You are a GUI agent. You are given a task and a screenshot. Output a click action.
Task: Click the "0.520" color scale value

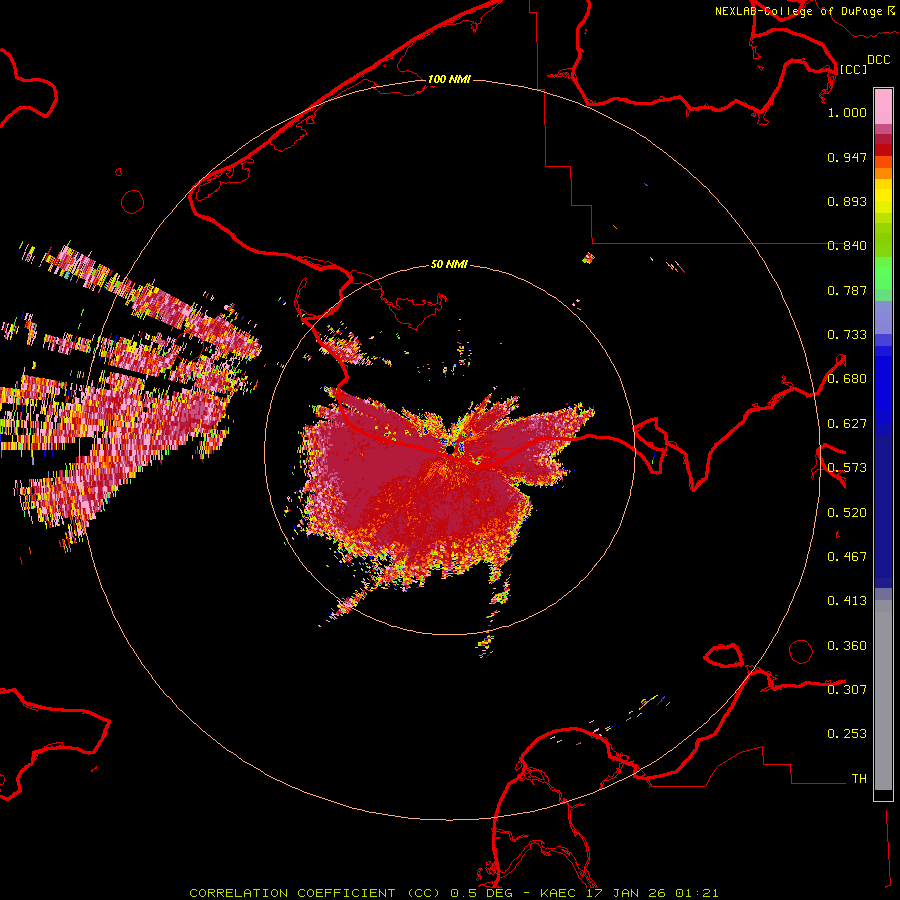click(x=847, y=513)
